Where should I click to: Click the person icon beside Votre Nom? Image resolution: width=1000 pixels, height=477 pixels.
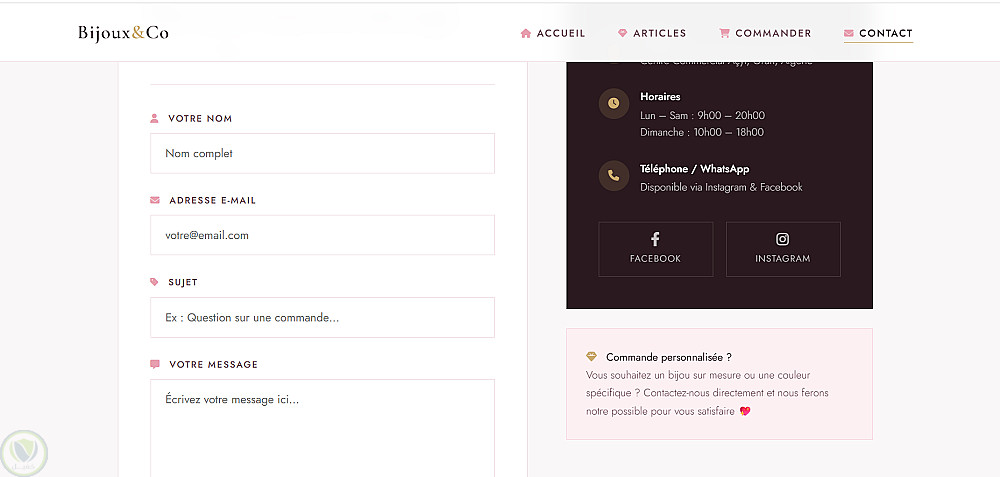(154, 118)
